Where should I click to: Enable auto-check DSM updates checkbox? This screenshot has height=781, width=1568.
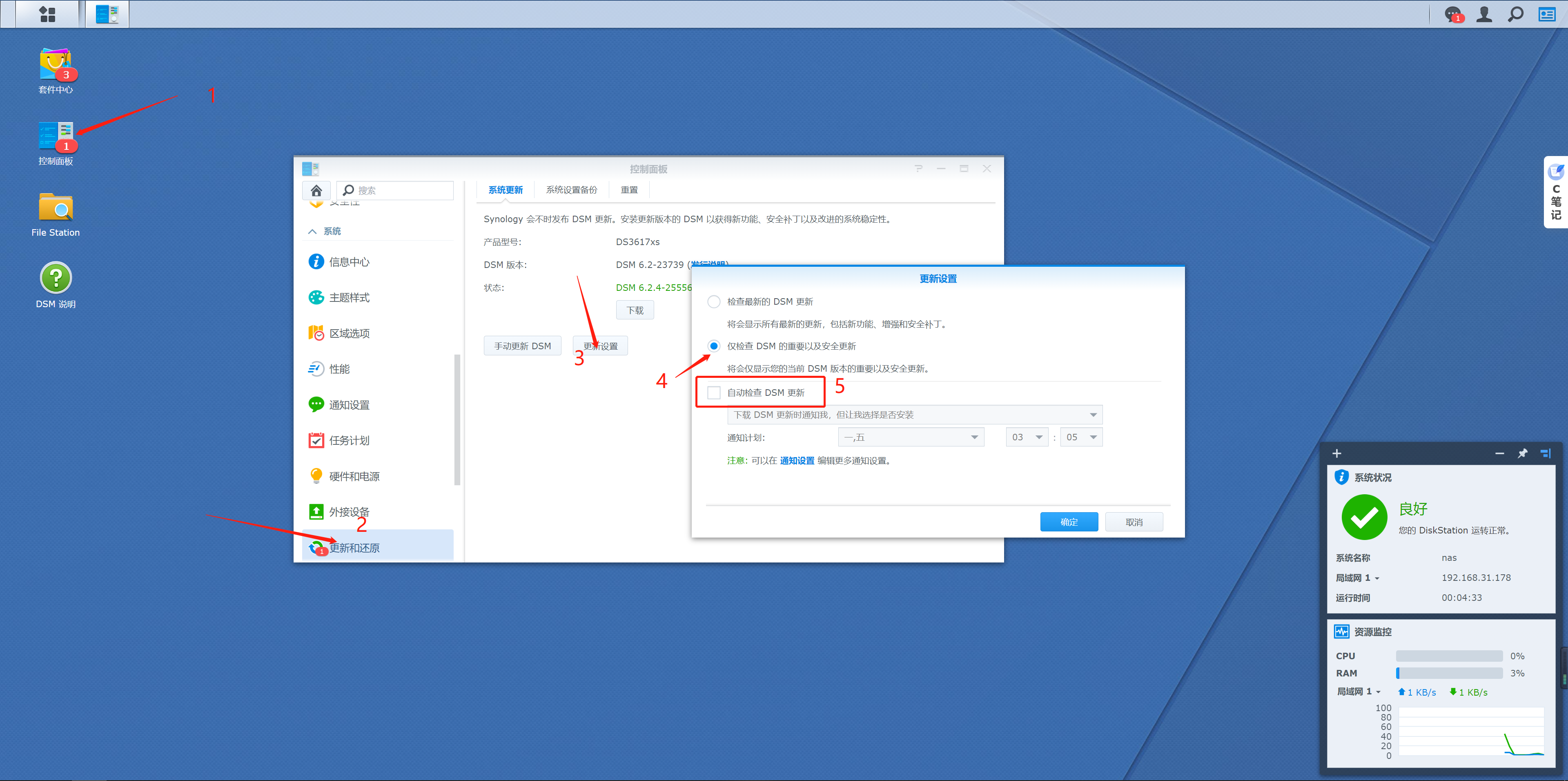713,393
